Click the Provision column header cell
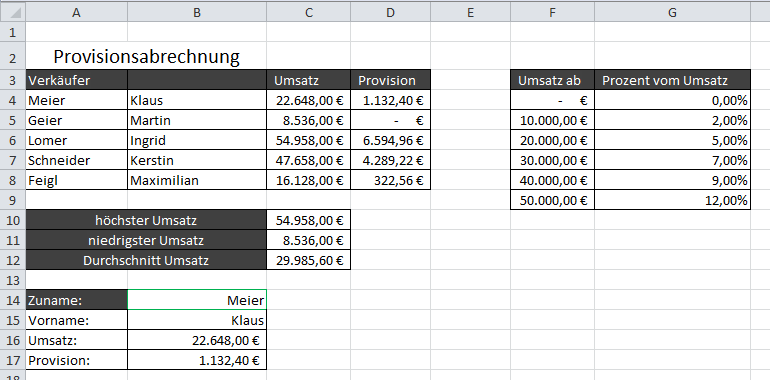This screenshot has height=380, width=770. click(390, 80)
